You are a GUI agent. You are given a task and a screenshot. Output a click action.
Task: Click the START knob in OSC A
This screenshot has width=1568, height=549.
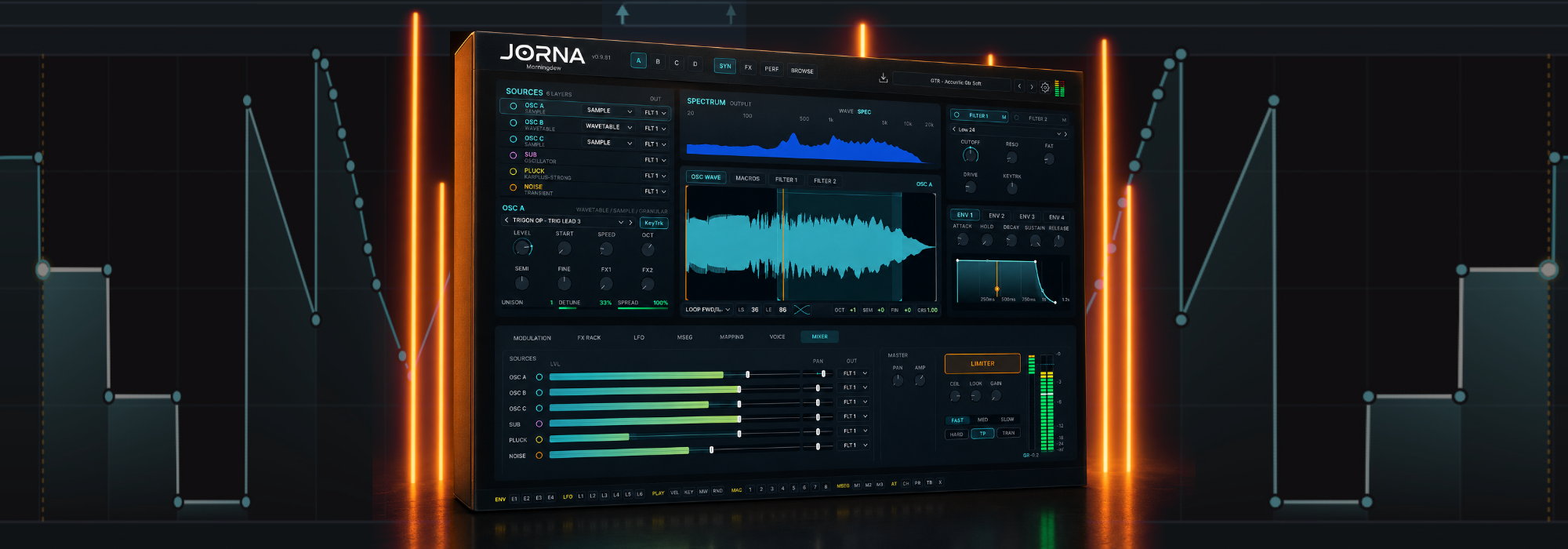564,249
